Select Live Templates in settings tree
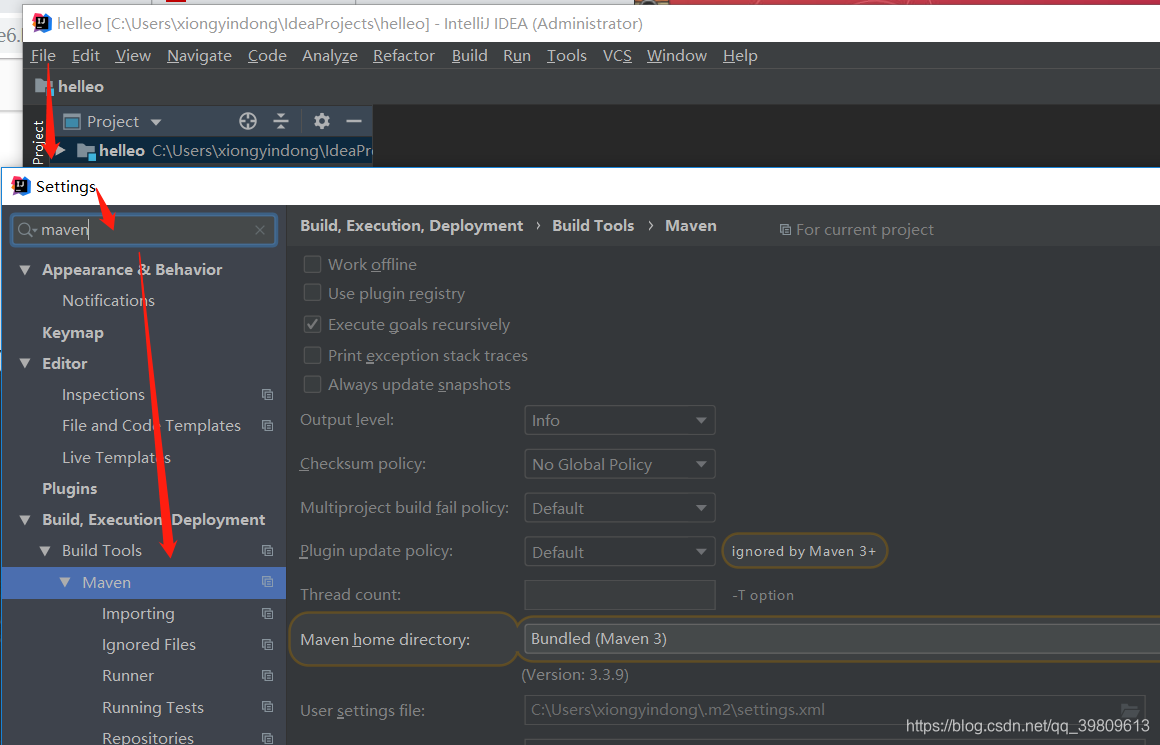 [116, 457]
